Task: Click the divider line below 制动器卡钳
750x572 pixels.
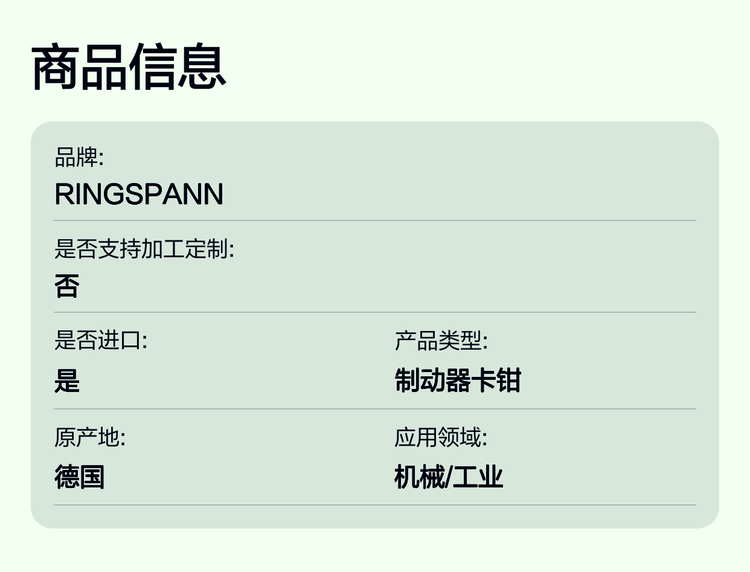Action: click(x=545, y=409)
